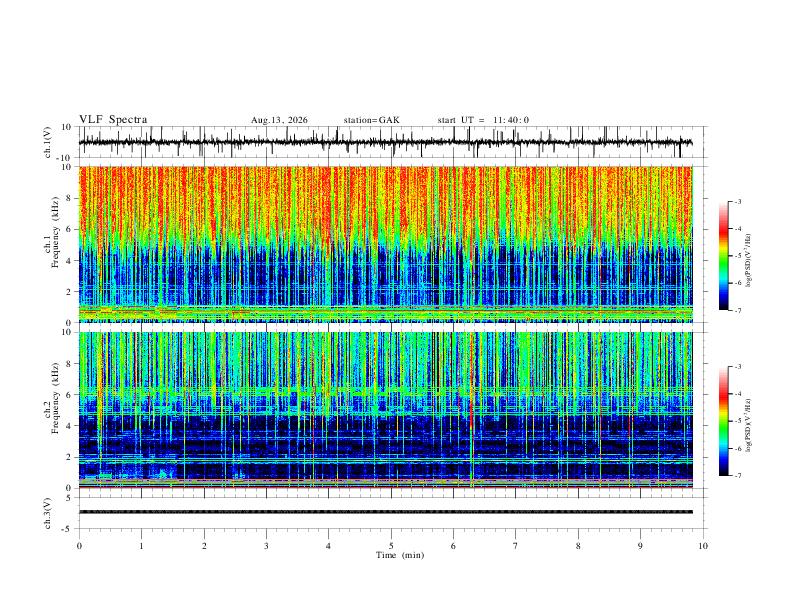This screenshot has width=792, height=612.
Task: Click the Aug.13, 2026 date label
Action: click(x=279, y=120)
